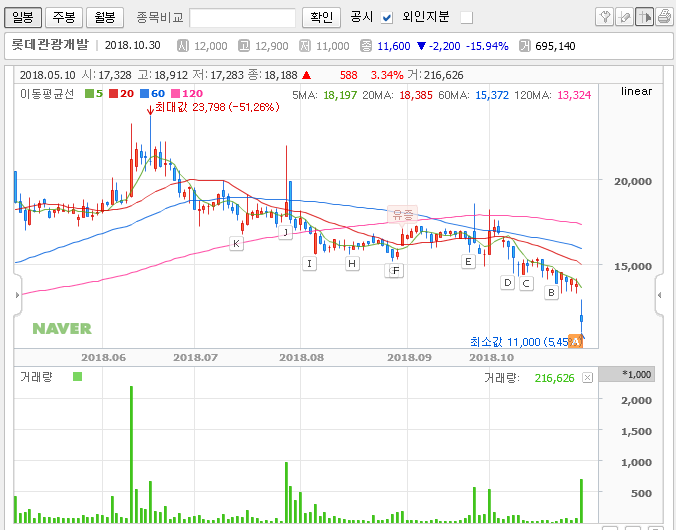Enable the 외인지분 foreign ownership checkbox
Image resolution: width=676 pixels, height=530 pixels.
(x=466, y=18)
